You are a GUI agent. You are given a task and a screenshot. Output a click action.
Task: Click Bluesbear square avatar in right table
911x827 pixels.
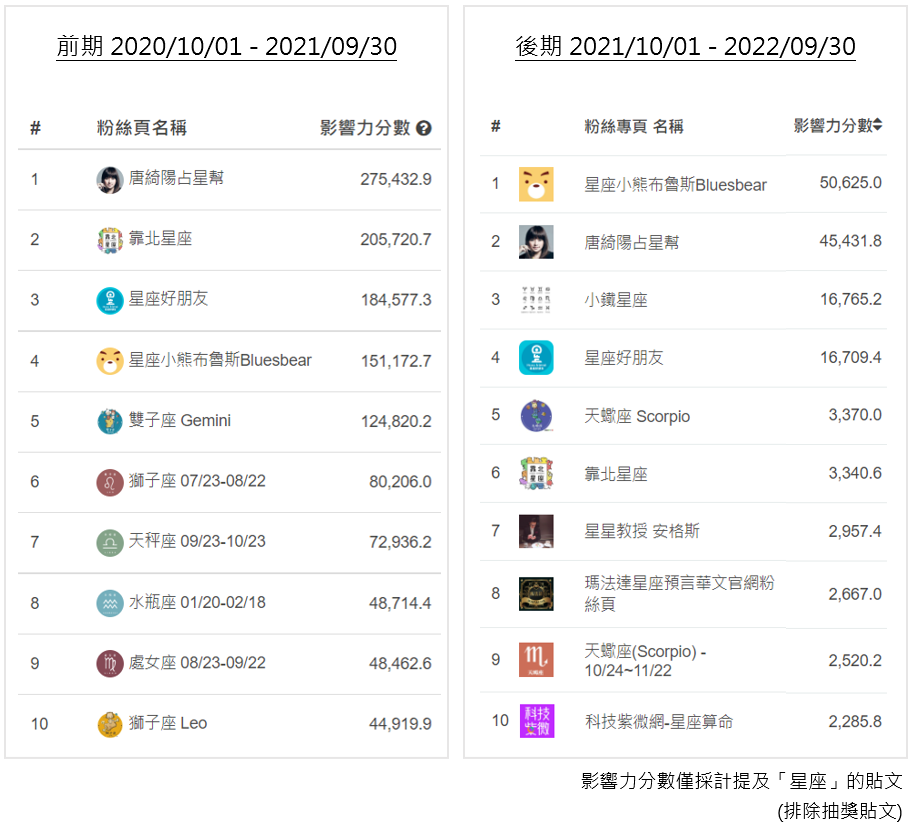536,184
